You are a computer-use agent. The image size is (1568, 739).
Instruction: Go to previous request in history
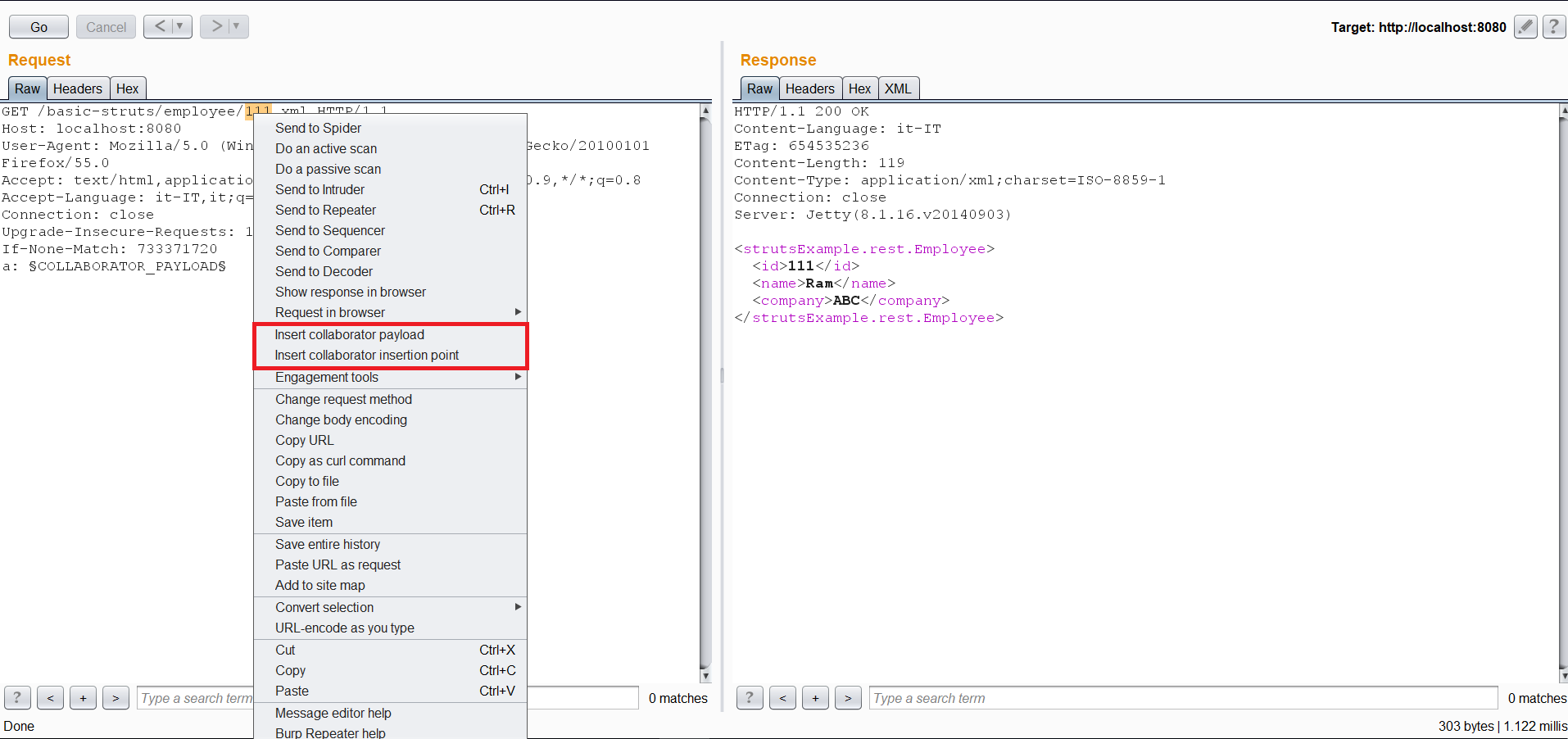pos(160,26)
